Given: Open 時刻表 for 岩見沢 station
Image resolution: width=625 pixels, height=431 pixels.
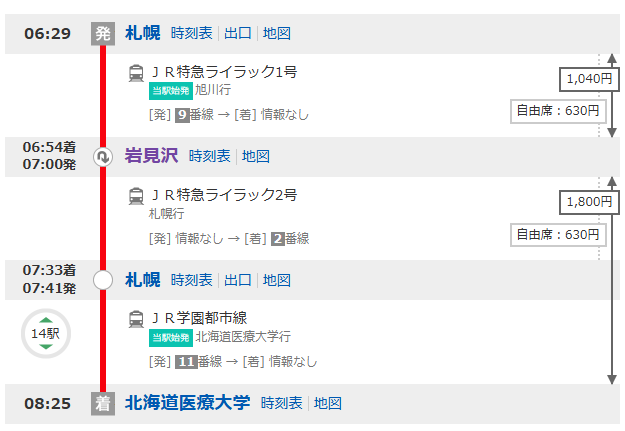Looking at the screenshot, I should pos(210,156).
